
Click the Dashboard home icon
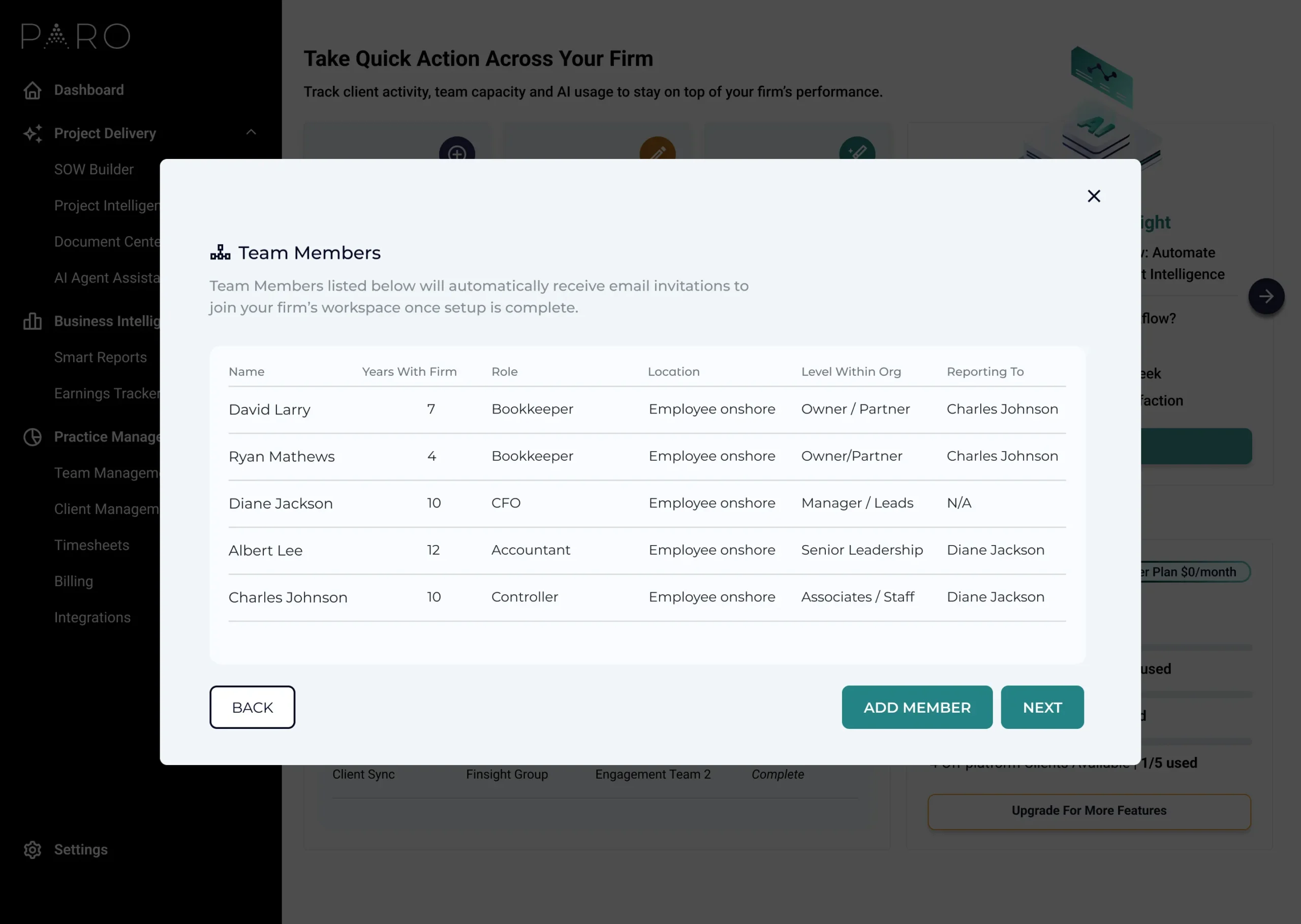(x=33, y=90)
